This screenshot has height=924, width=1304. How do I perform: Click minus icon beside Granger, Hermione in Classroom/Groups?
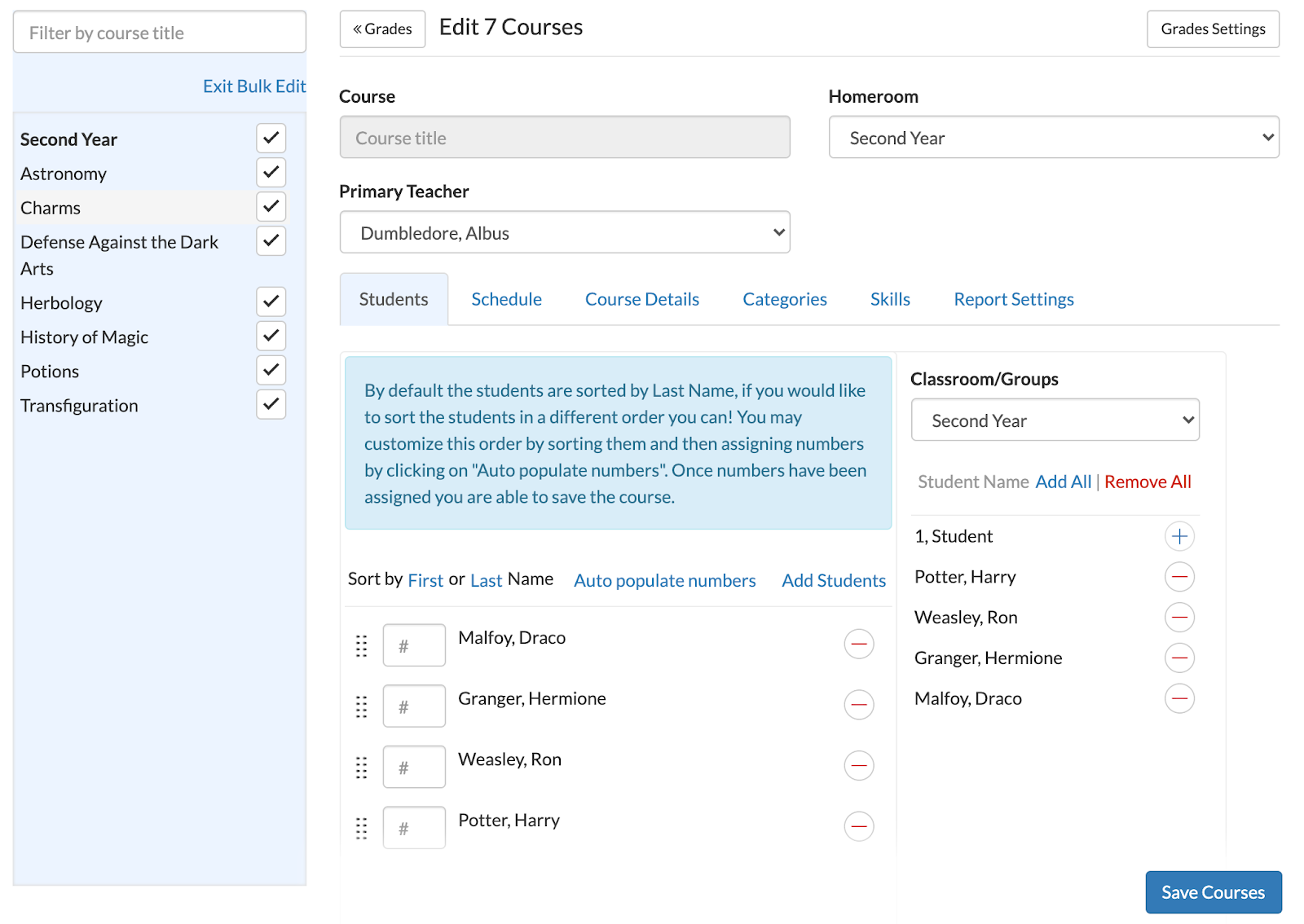click(1179, 658)
